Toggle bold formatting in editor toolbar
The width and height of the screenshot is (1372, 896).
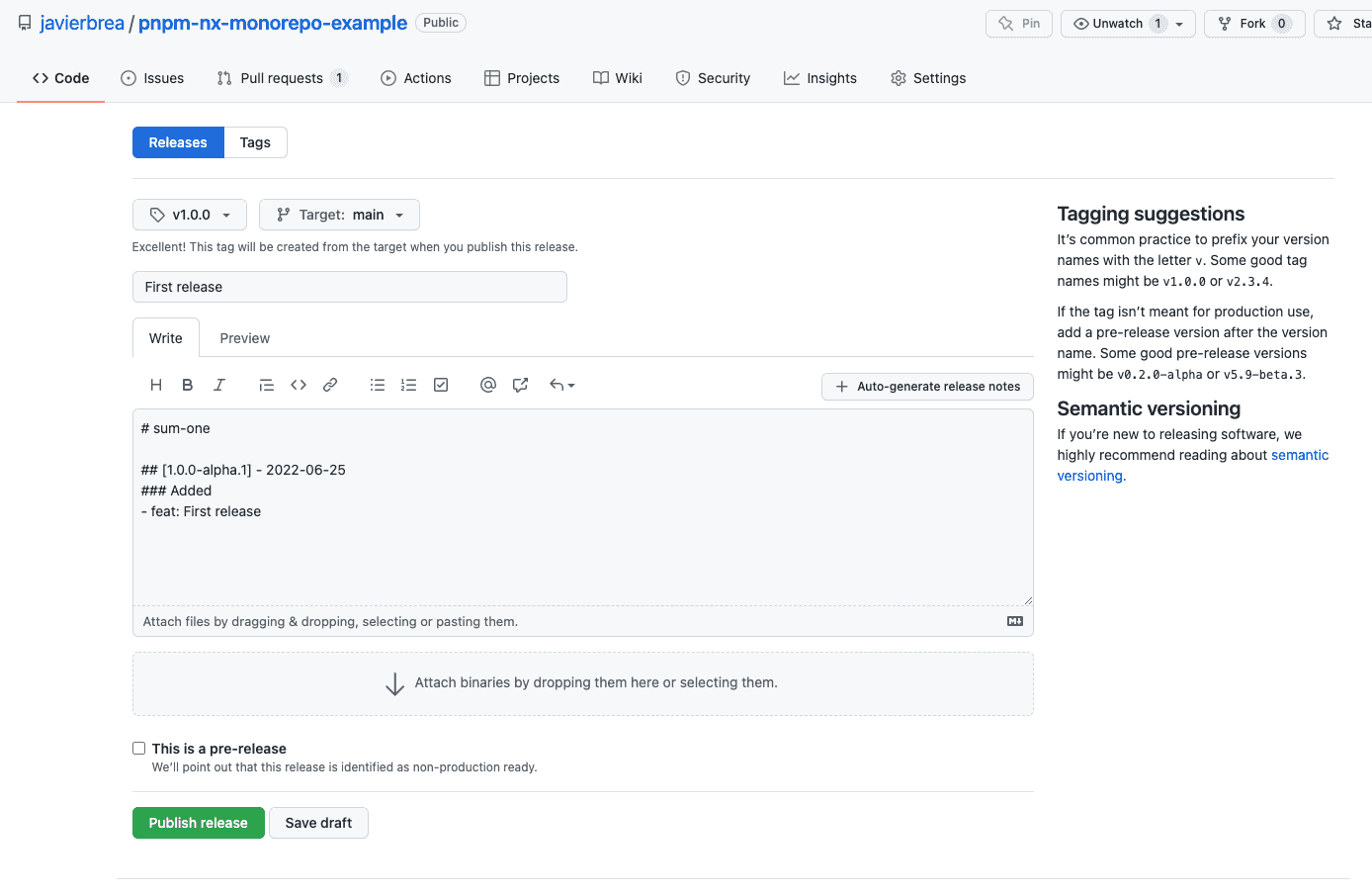[x=188, y=385]
